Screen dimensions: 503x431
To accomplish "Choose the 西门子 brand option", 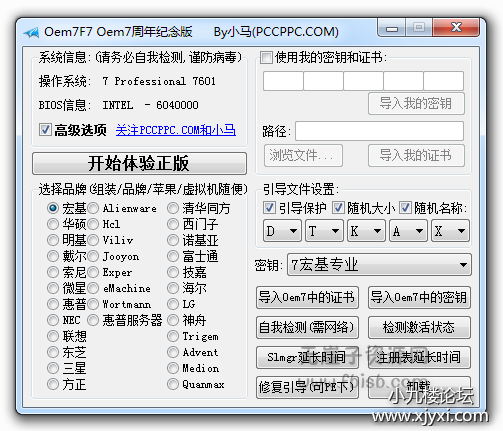I will pos(173,224).
